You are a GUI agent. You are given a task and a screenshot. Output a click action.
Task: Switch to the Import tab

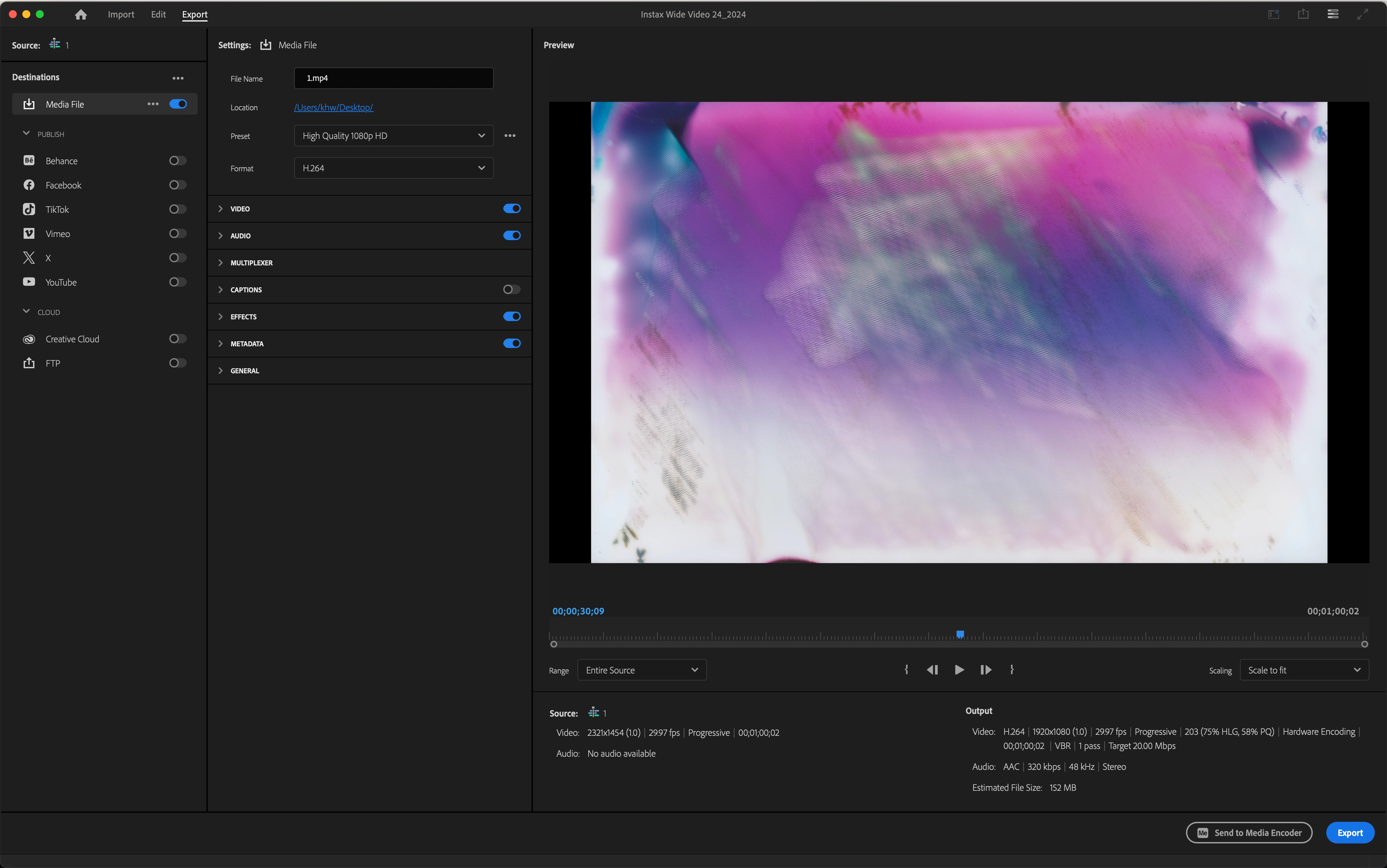[x=120, y=15]
